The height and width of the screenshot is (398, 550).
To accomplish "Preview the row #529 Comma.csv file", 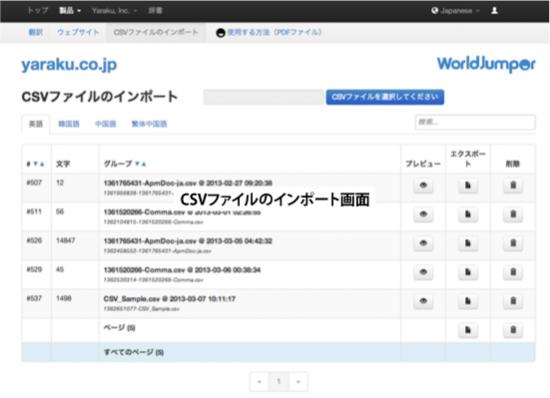I will (x=423, y=272).
